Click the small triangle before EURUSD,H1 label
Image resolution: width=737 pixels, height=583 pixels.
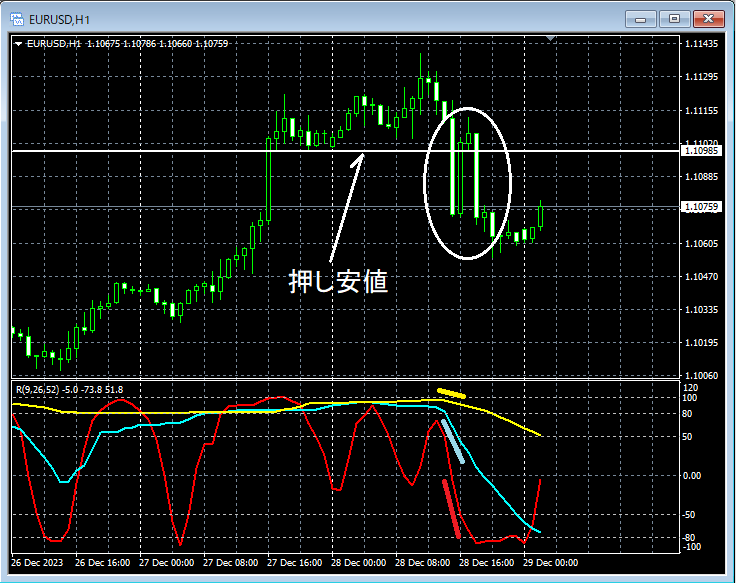[x=18, y=44]
